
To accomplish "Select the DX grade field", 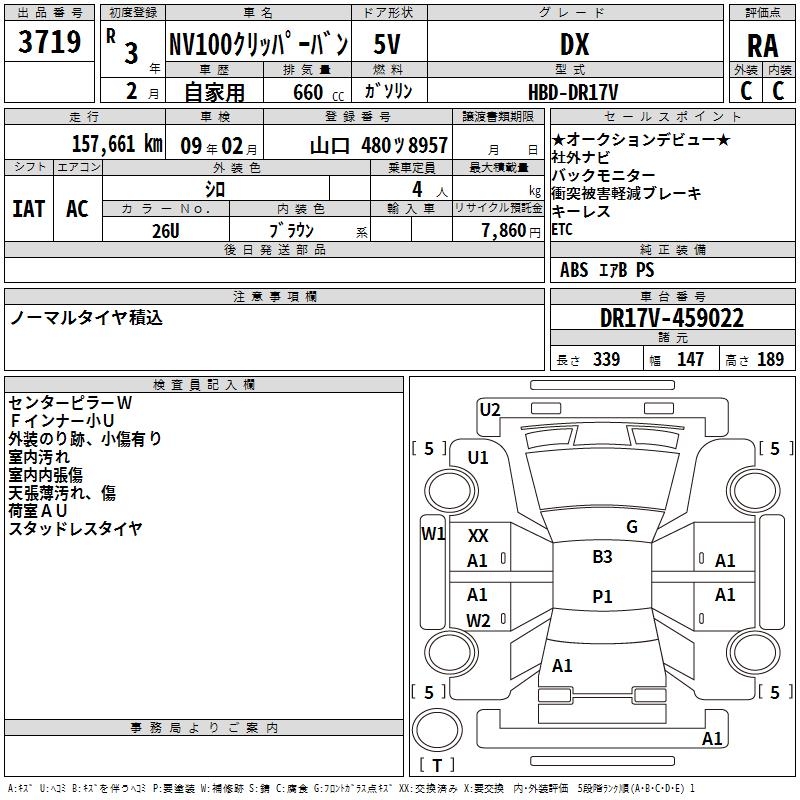I will pos(574,45).
